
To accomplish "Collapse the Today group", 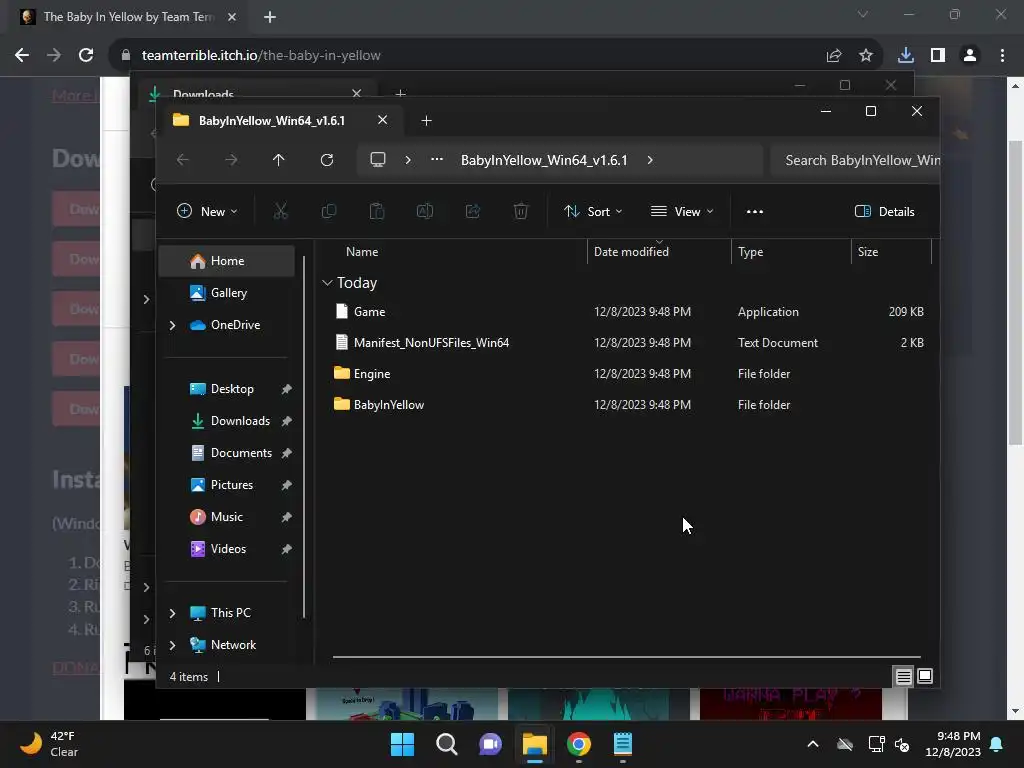I will (x=327, y=283).
